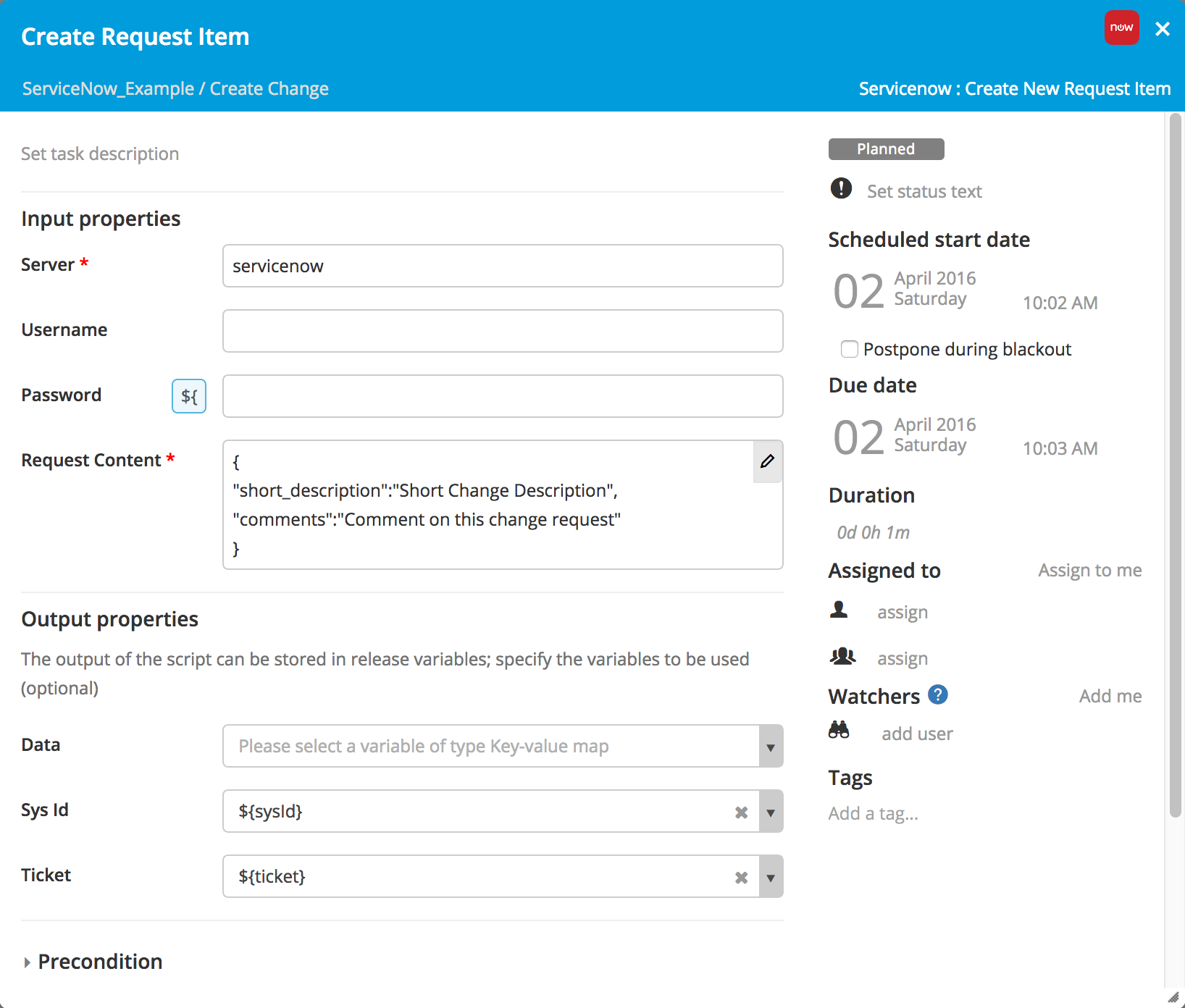
Task: Focus the Server input field
Action: coord(503,266)
